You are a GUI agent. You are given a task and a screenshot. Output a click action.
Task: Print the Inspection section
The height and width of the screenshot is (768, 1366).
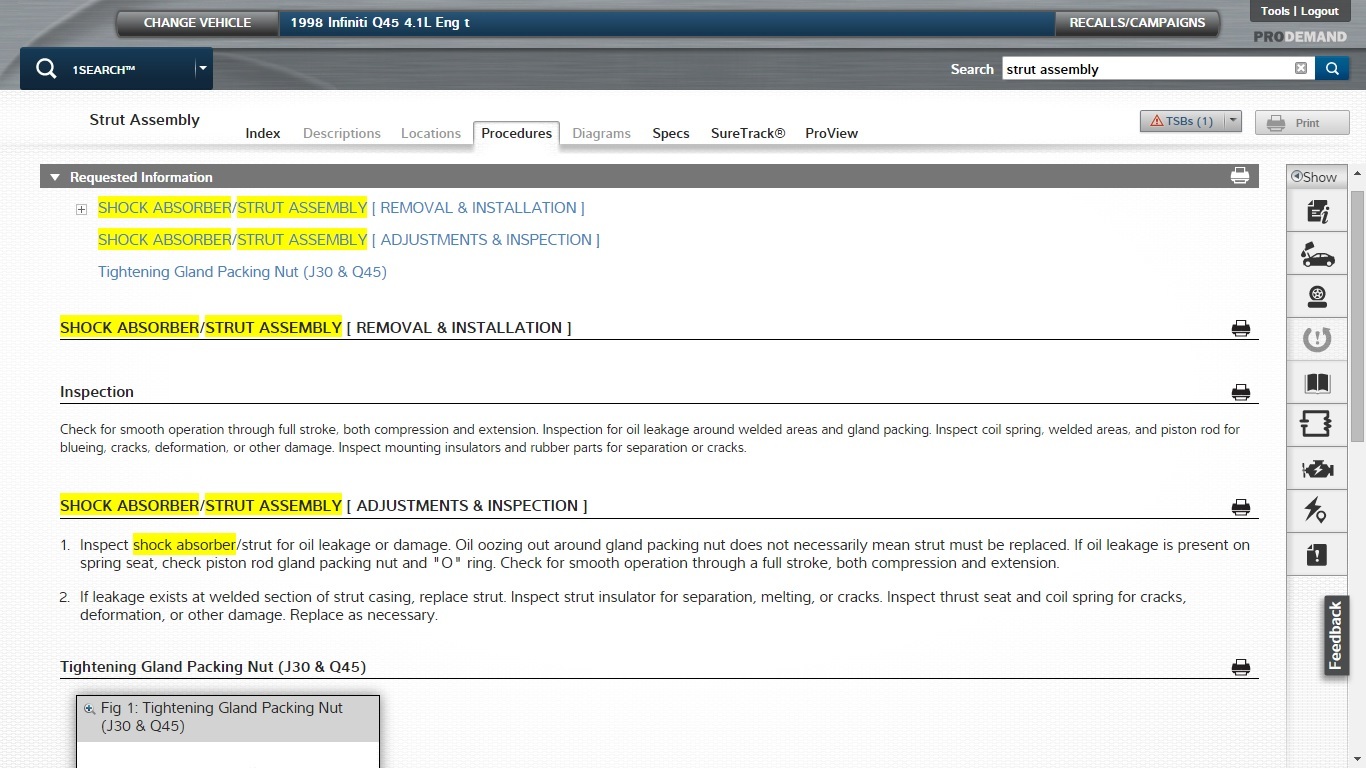(x=1241, y=392)
